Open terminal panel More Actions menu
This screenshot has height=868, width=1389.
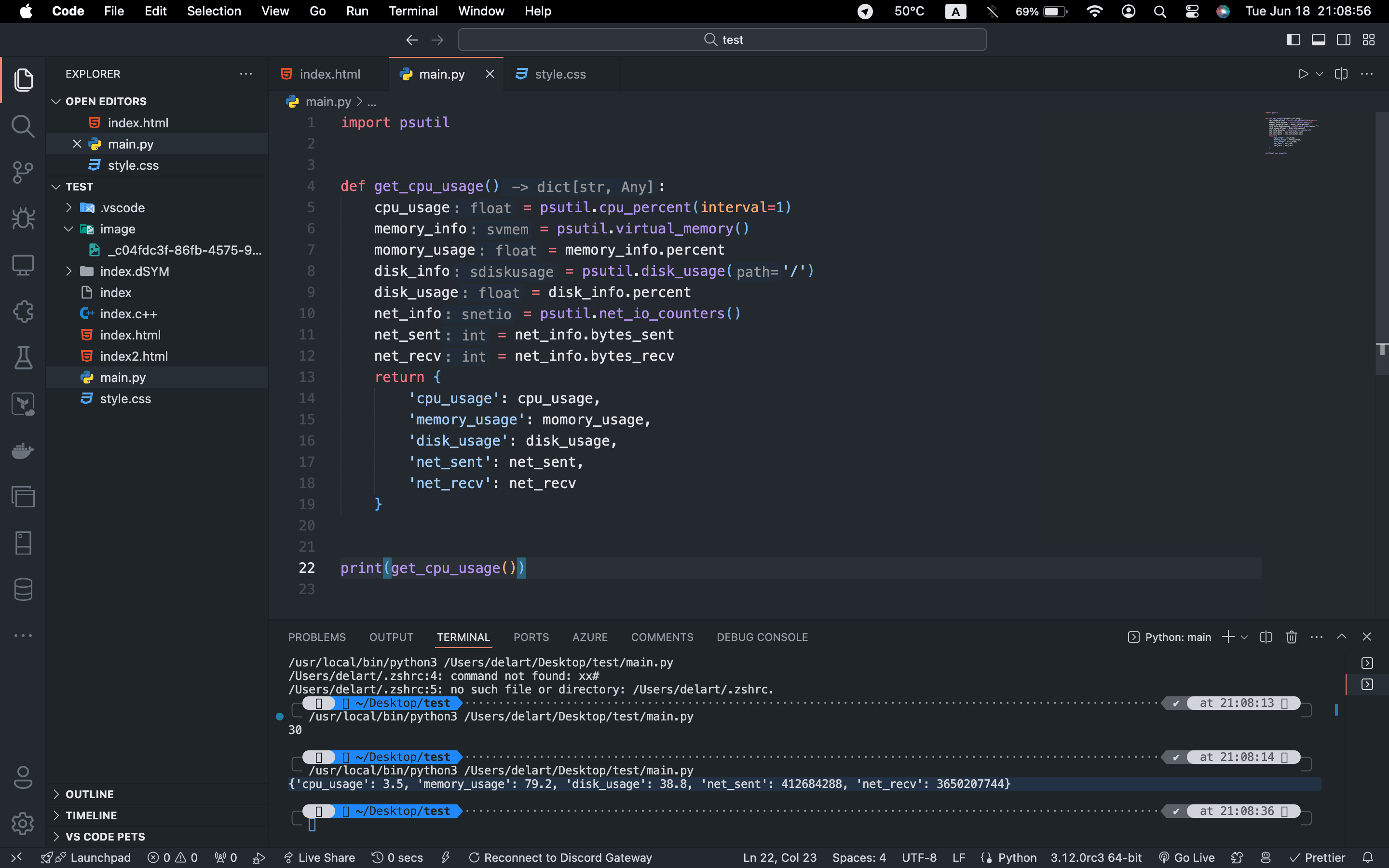pos(1317,637)
